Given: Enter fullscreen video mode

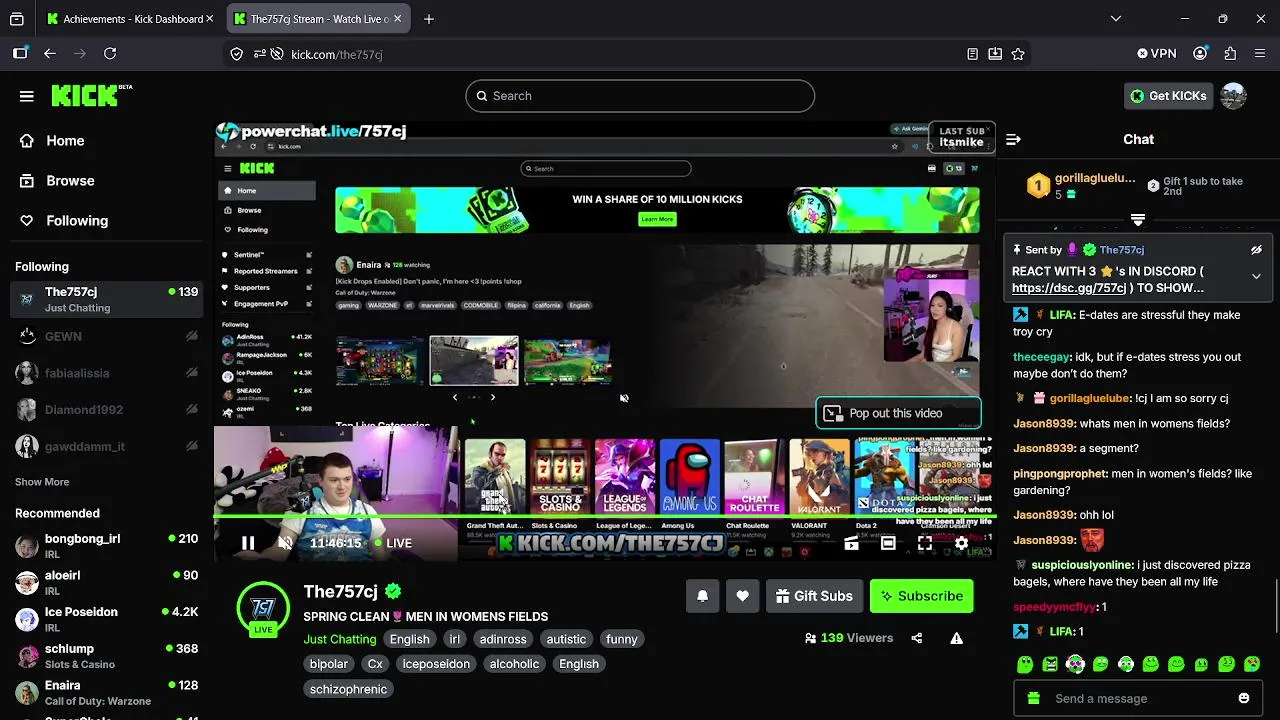Looking at the screenshot, I should [x=925, y=543].
